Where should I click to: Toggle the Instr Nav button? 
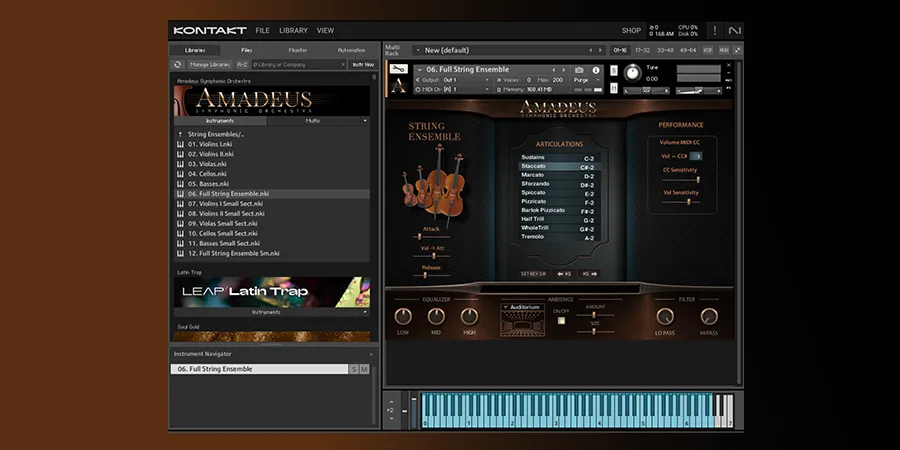click(363, 65)
